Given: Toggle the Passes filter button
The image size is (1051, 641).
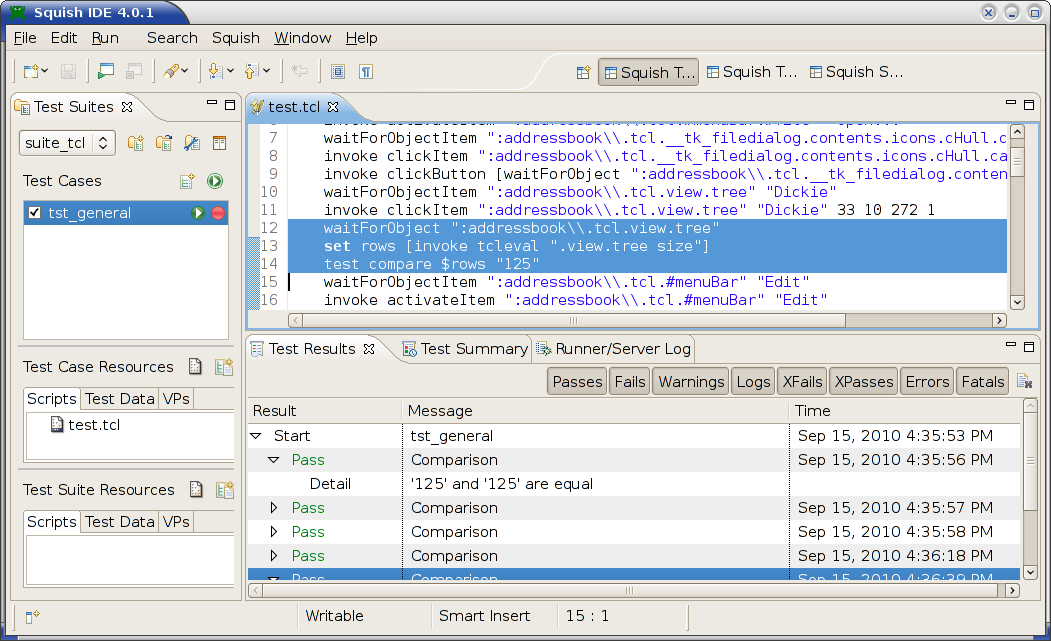Looking at the screenshot, I should [x=577, y=381].
